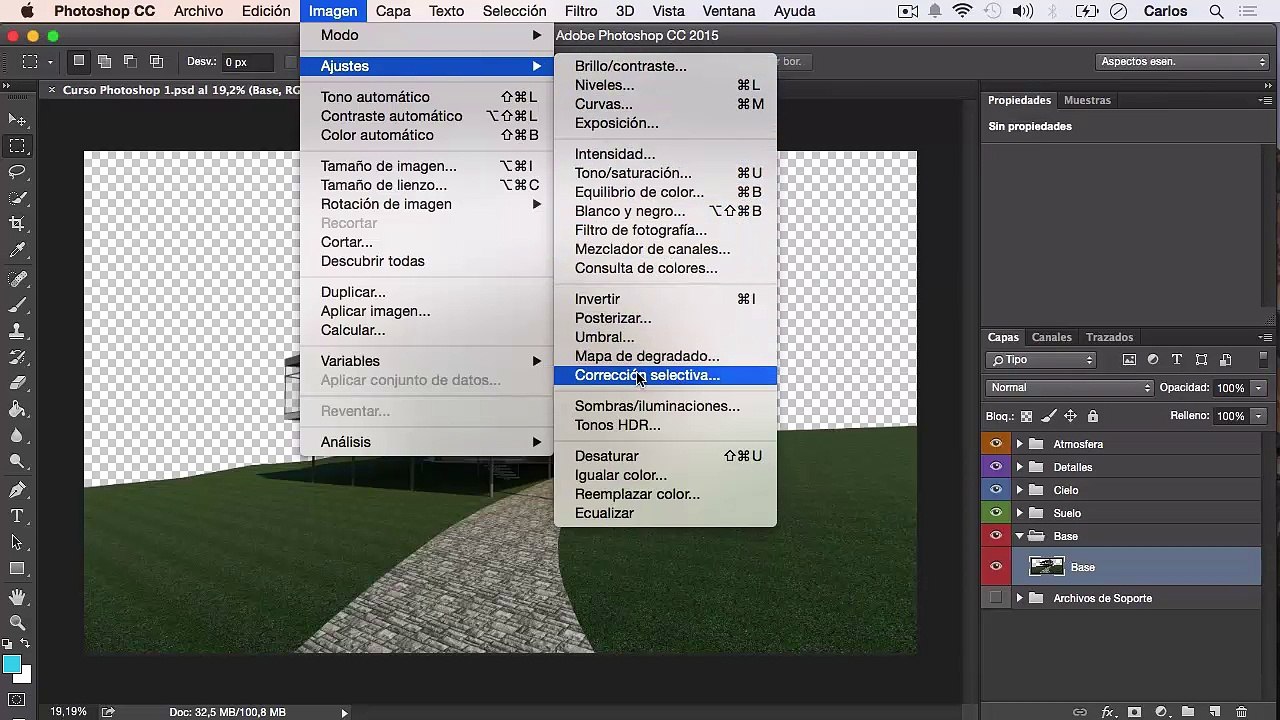This screenshot has width=1280, height=720.
Task: Switch to the Canales tab
Action: point(1051,338)
